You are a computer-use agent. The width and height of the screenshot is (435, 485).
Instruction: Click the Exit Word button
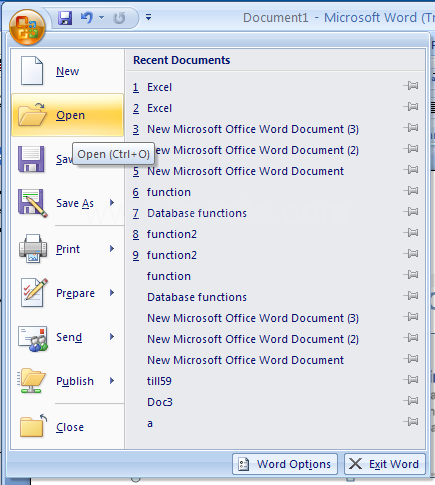pyautogui.click(x=385, y=464)
